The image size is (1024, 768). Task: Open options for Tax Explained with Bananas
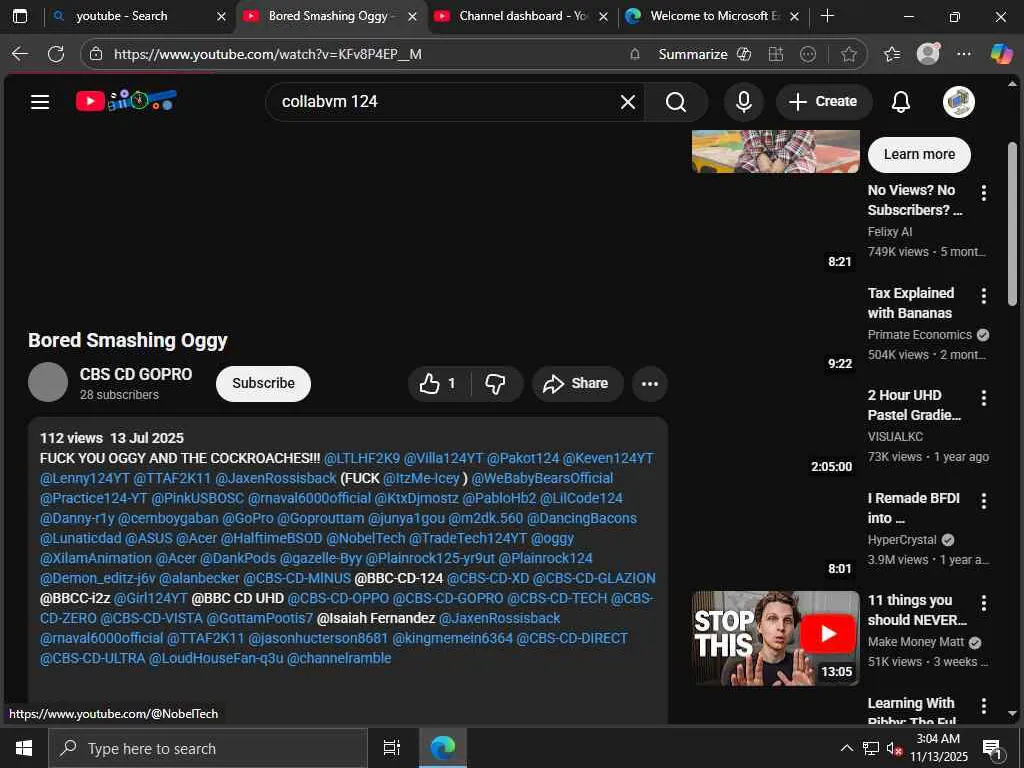984,295
